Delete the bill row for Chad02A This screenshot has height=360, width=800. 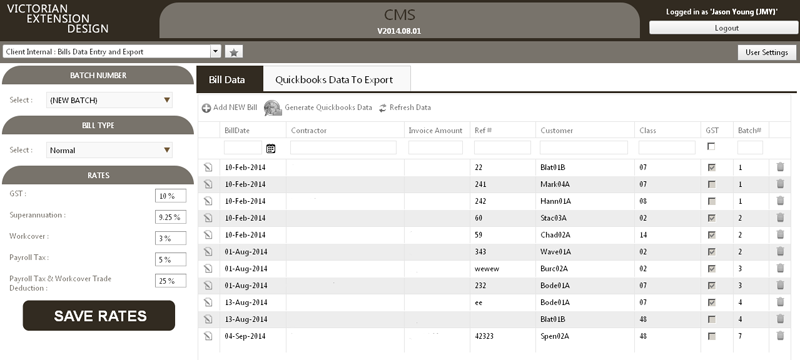(x=780, y=234)
